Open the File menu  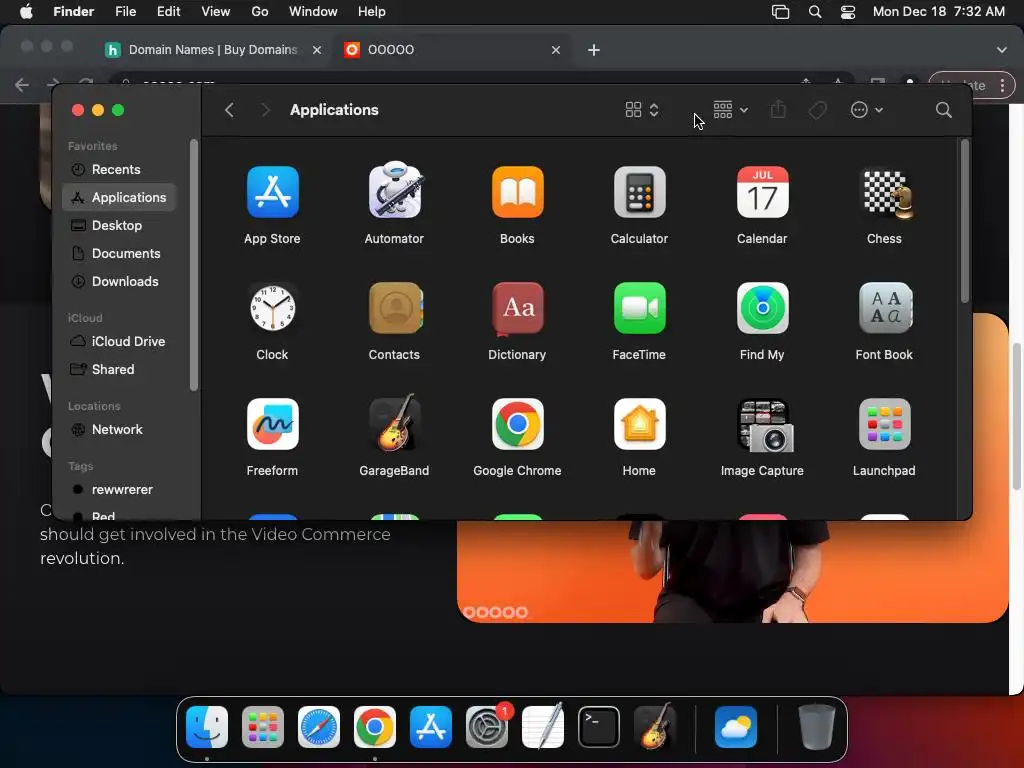pyautogui.click(x=125, y=12)
